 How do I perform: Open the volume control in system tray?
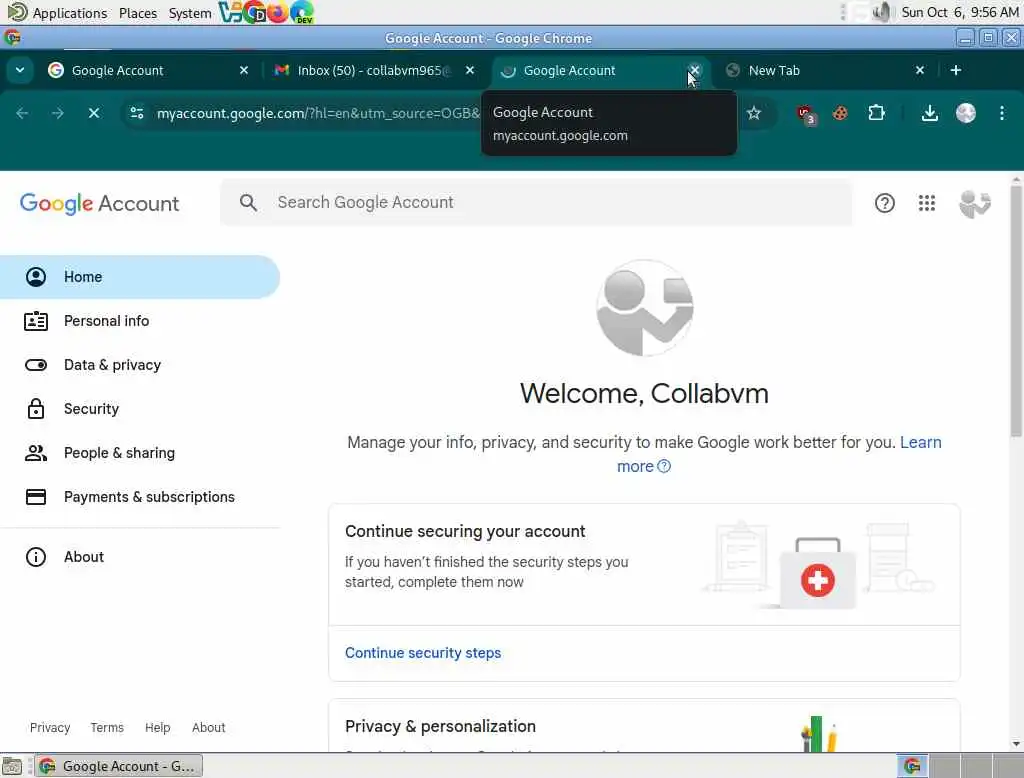pyautogui.click(x=881, y=12)
